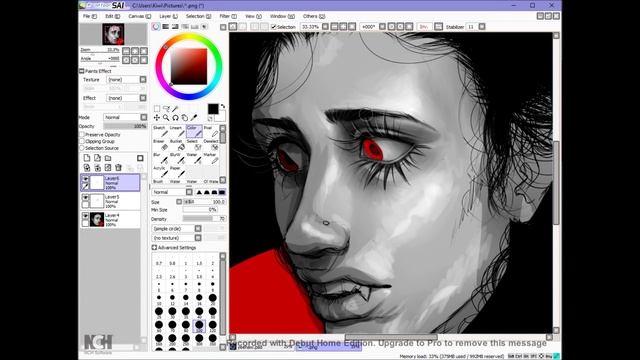Viewport: 640px width, 360px height.
Task: Choose the move layer tool
Action: pos(157,118)
